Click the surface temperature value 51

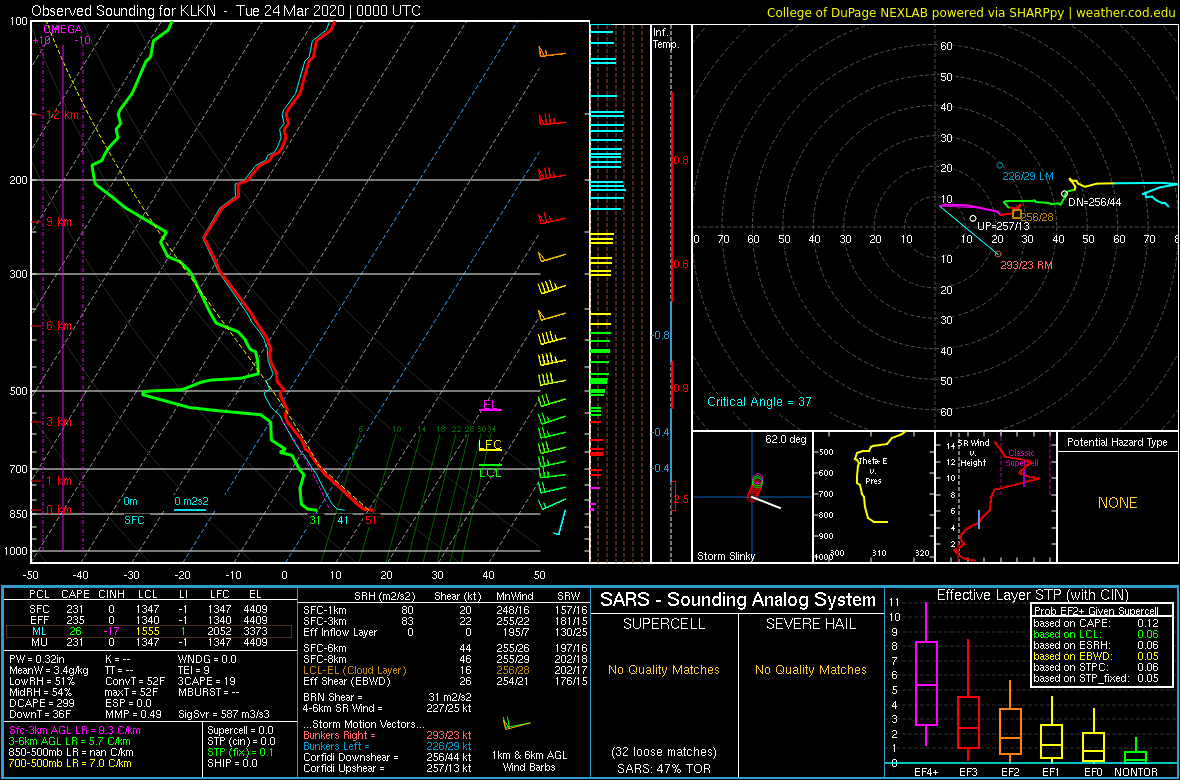(370, 519)
